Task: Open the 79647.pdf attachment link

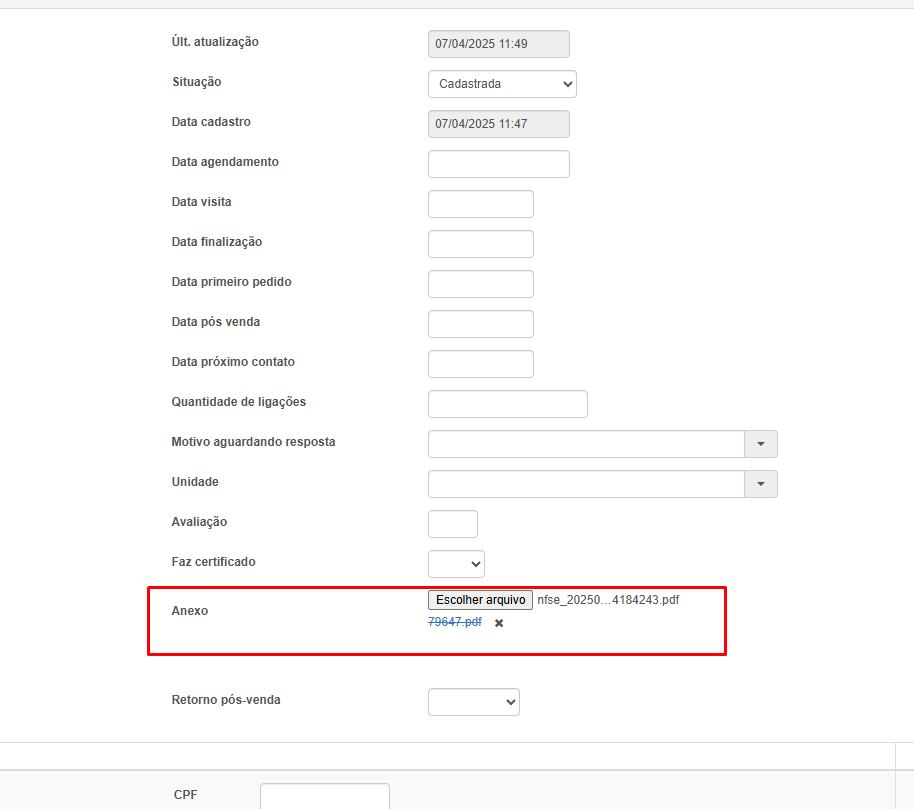Action: pos(454,622)
